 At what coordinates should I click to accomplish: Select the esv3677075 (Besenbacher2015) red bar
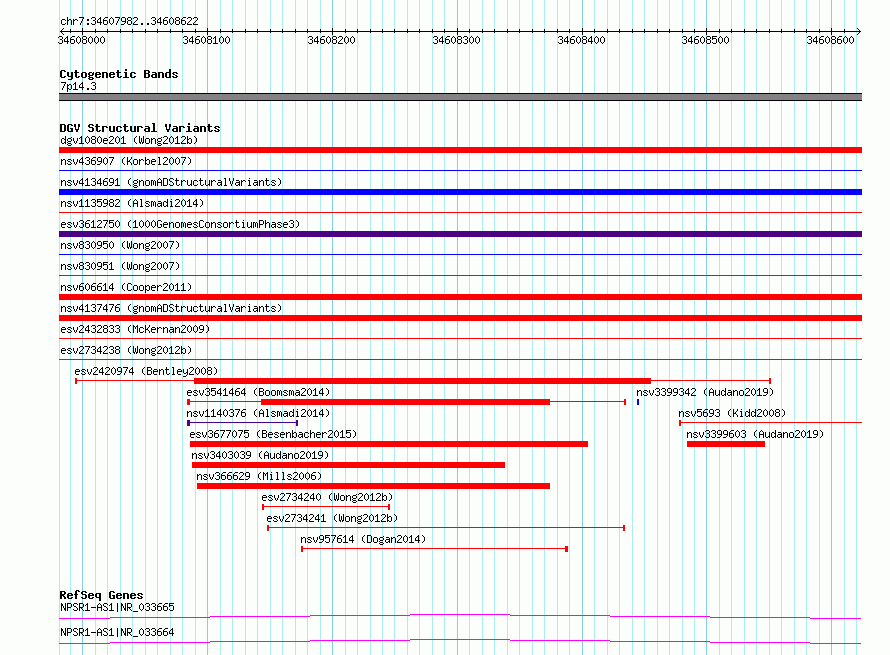click(389, 444)
